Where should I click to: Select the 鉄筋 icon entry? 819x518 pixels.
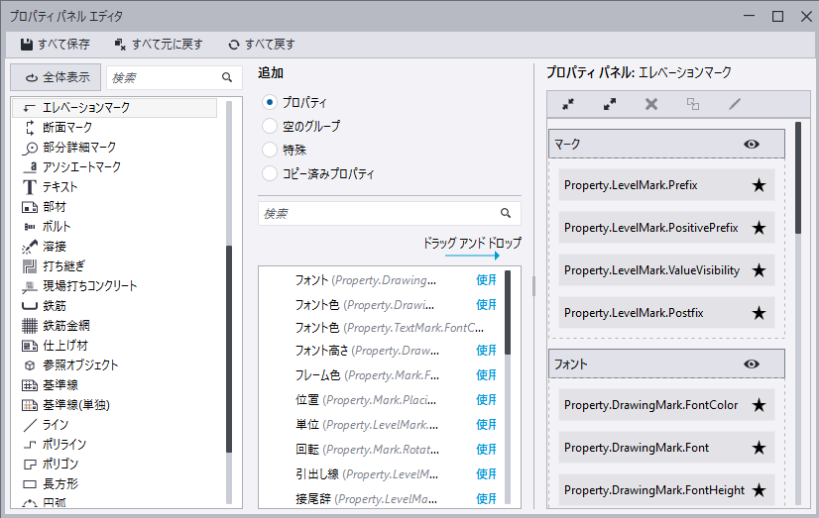click(x=29, y=306)
